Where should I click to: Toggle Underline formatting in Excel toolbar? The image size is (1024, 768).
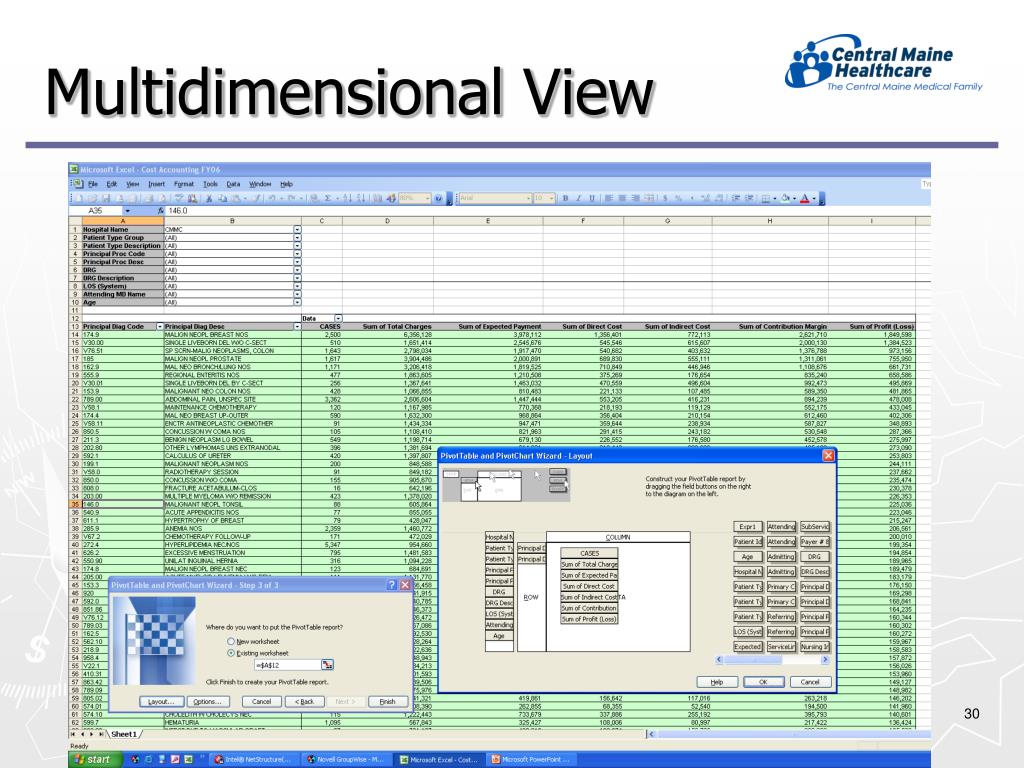pyautogui.click(x=592, y=198)
